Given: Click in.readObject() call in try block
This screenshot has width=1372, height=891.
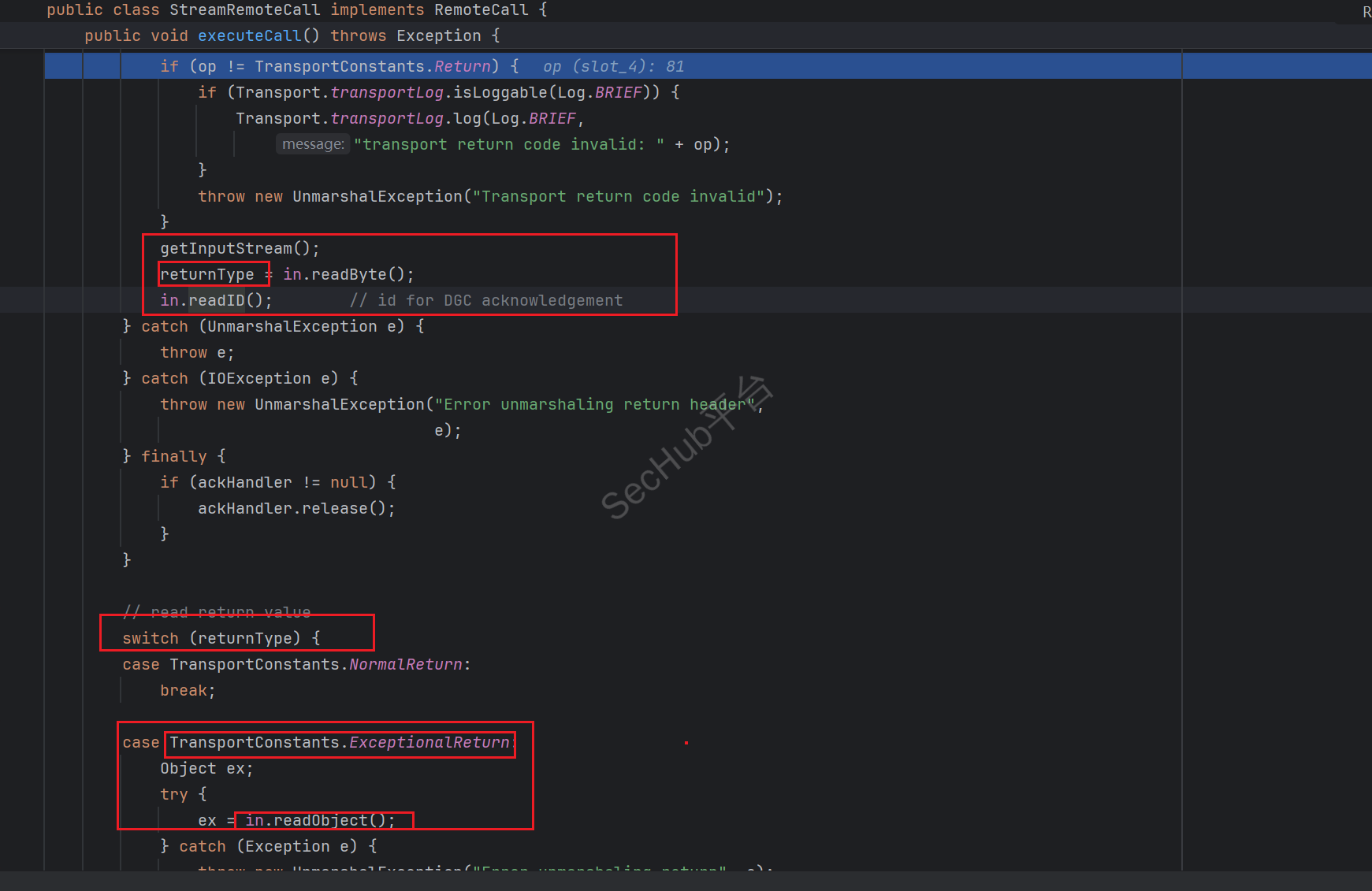Looking at the screenshot, I should (320, 821).
